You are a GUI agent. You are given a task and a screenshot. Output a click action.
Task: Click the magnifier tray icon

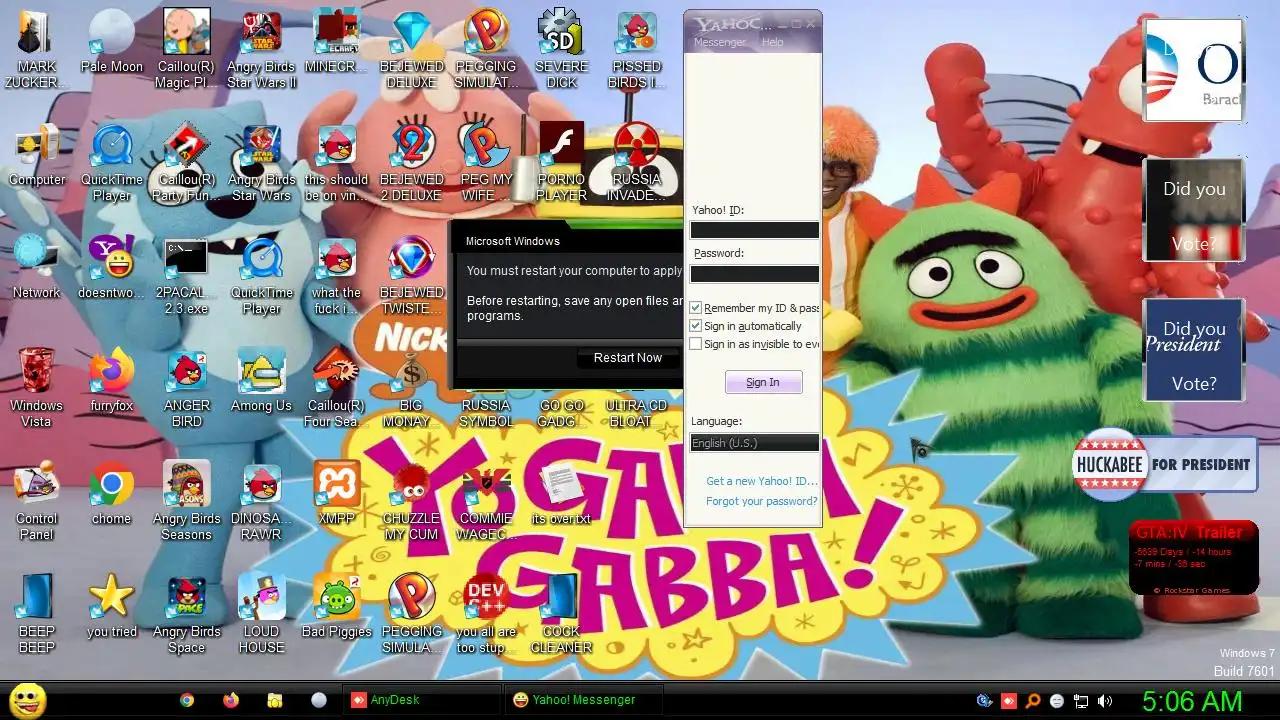click(1033, 702)
